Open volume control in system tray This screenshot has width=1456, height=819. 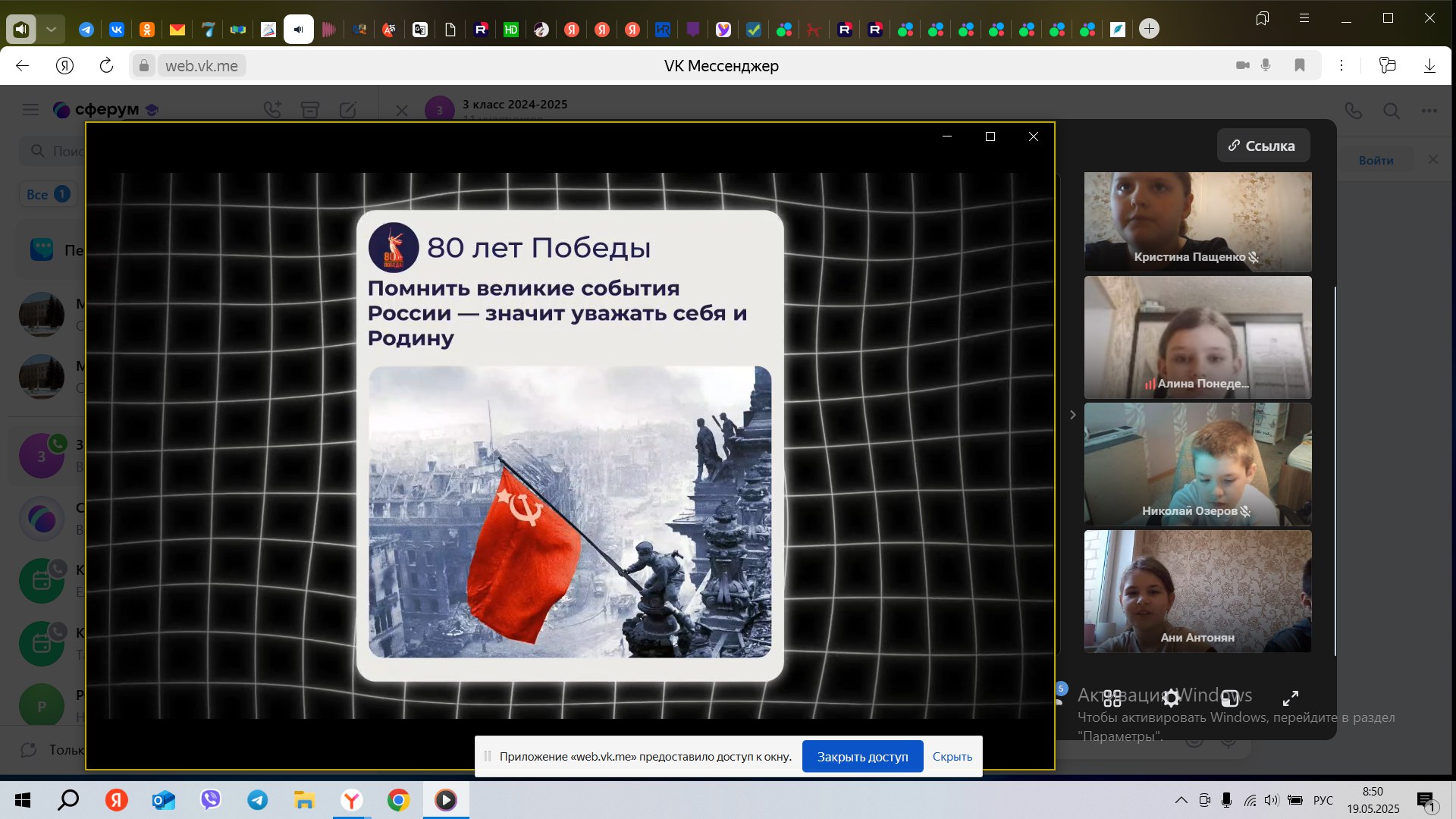(1272, 800)
